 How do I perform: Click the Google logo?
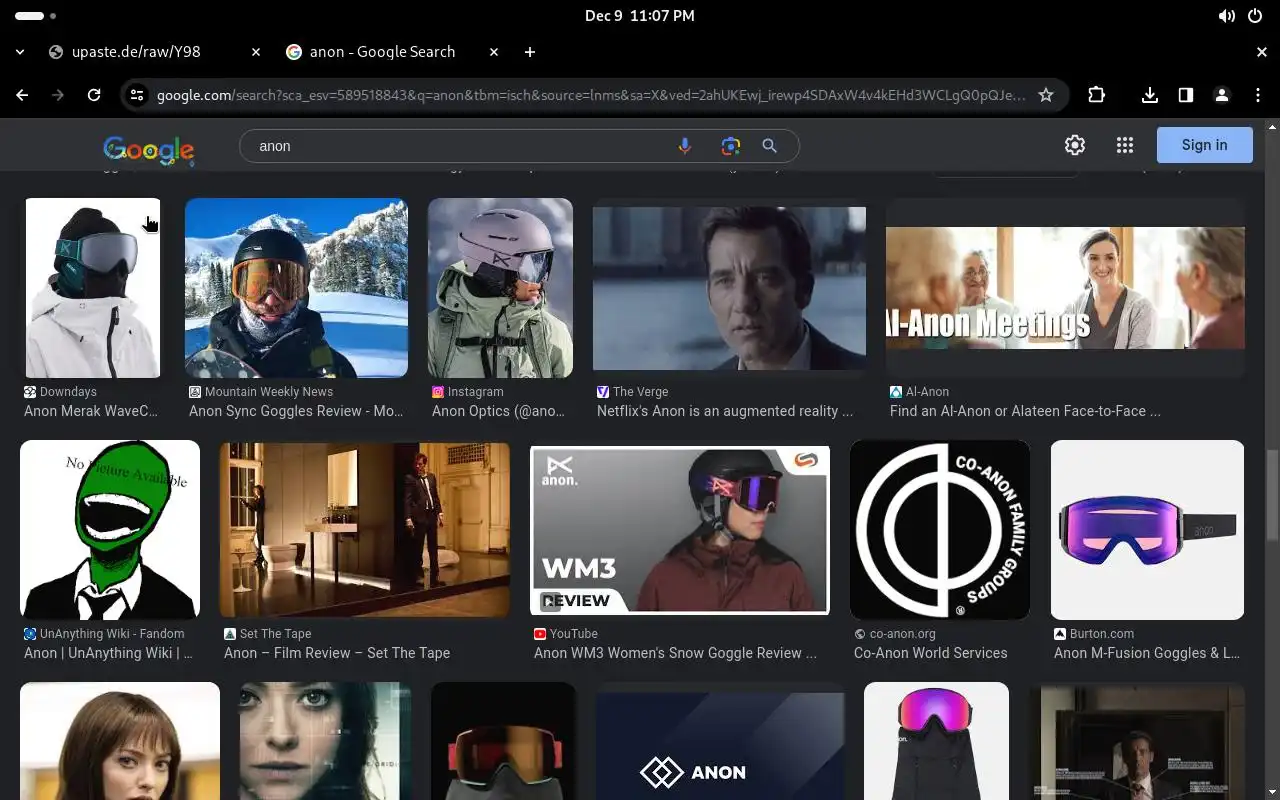pos(148,149)
